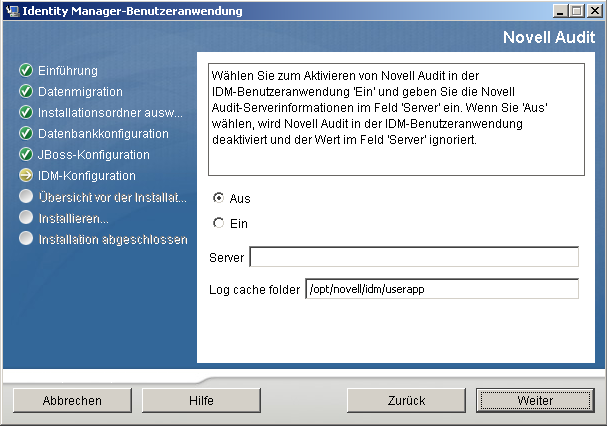The image size is (607, 426).
Task: Click the 'Einführung' step label
Action: coord(68,71)
